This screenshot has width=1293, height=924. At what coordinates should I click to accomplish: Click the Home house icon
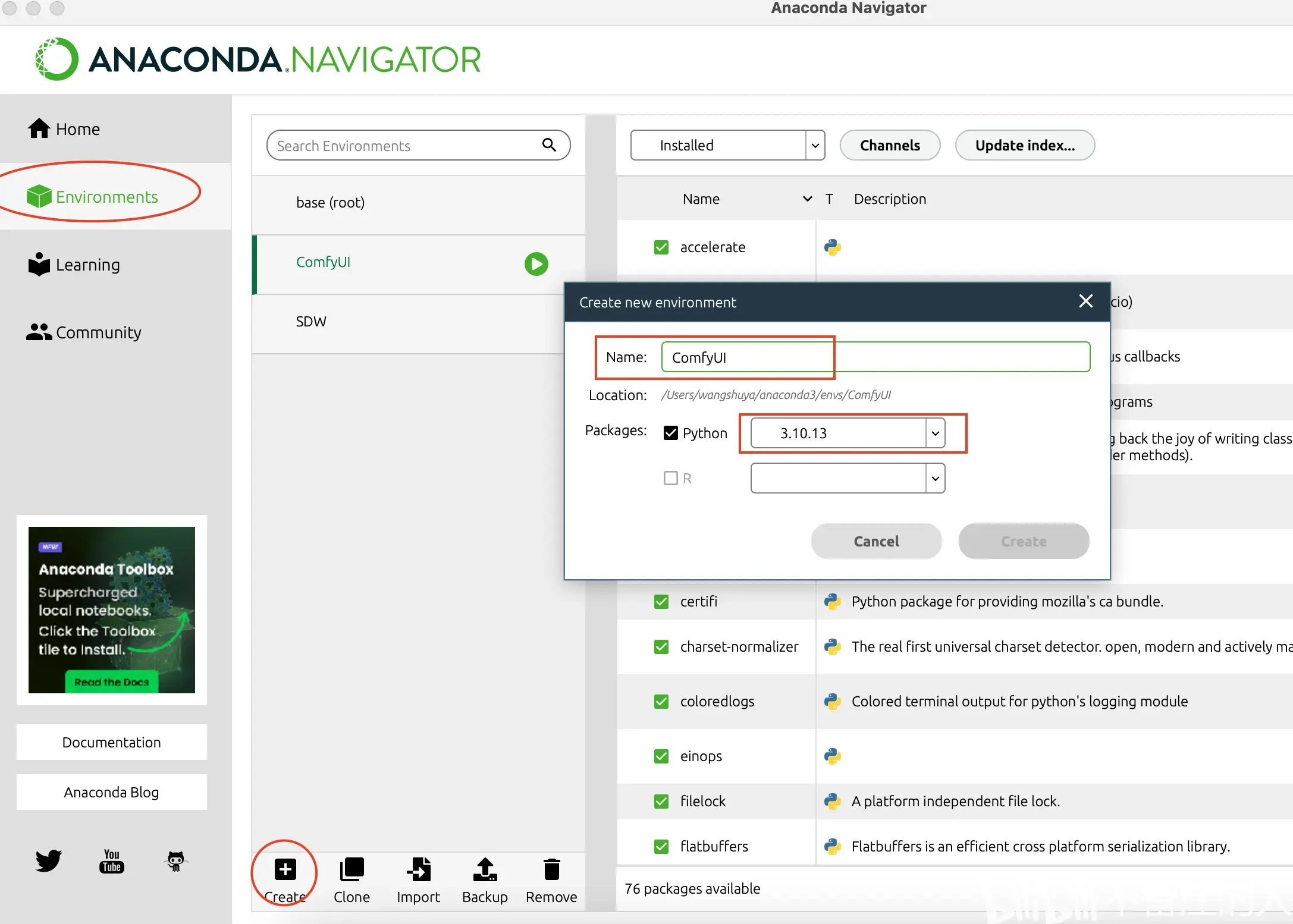tap(39, 128)
